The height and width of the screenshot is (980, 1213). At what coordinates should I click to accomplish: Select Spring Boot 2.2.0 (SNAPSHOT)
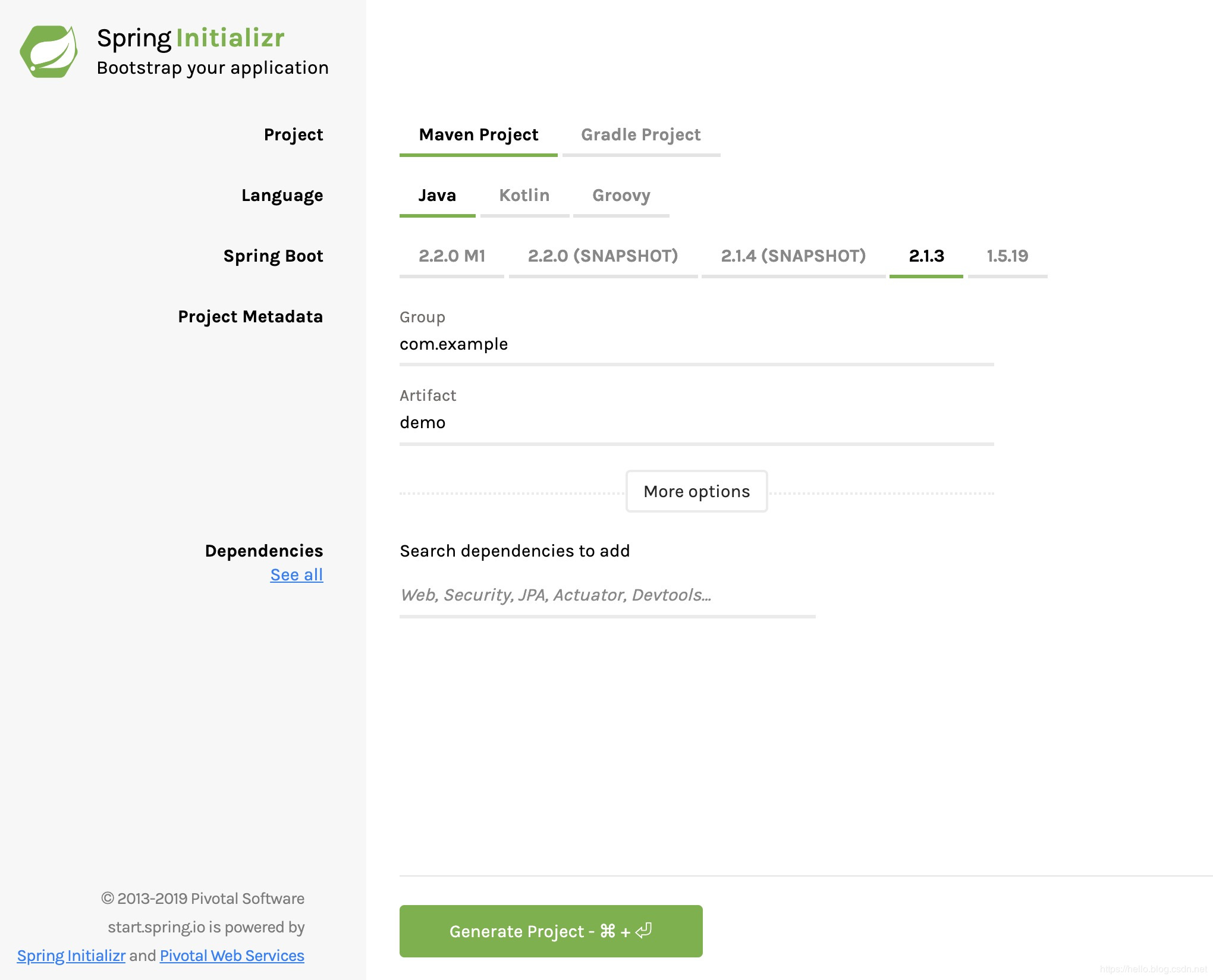coord(602,256)
